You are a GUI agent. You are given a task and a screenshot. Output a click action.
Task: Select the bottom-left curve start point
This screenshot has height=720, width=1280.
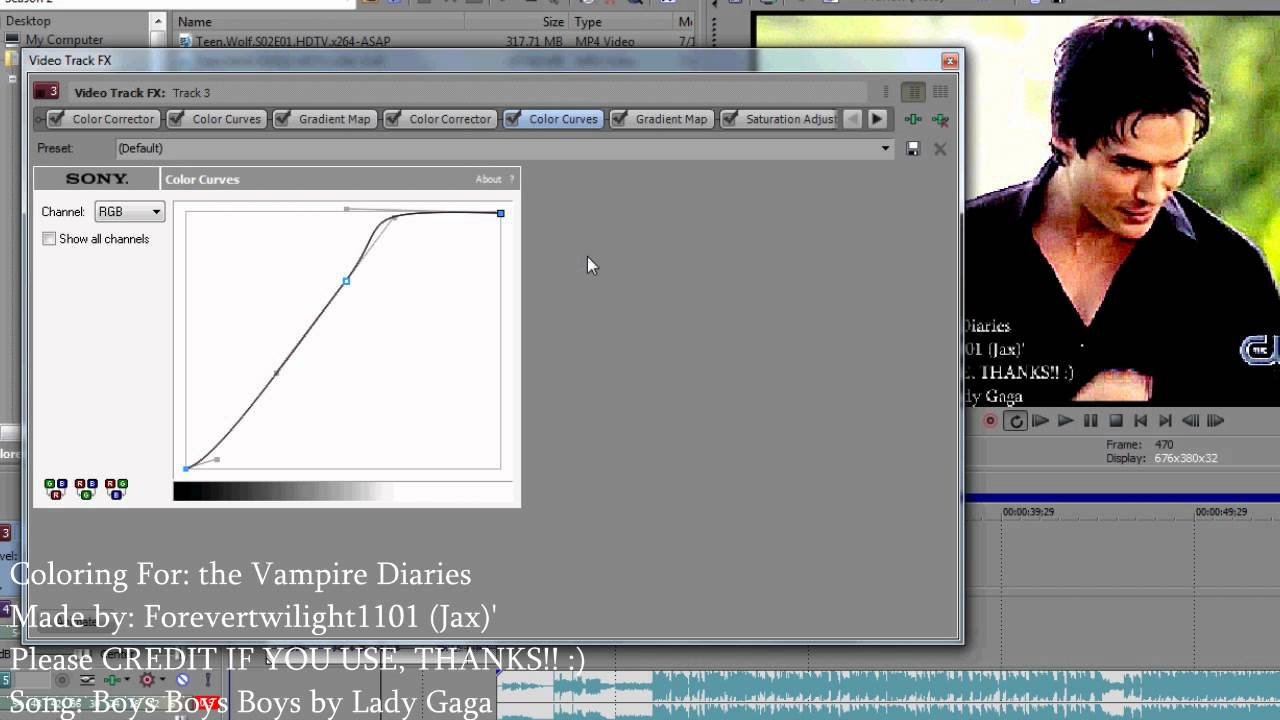[x=186, y=468]
